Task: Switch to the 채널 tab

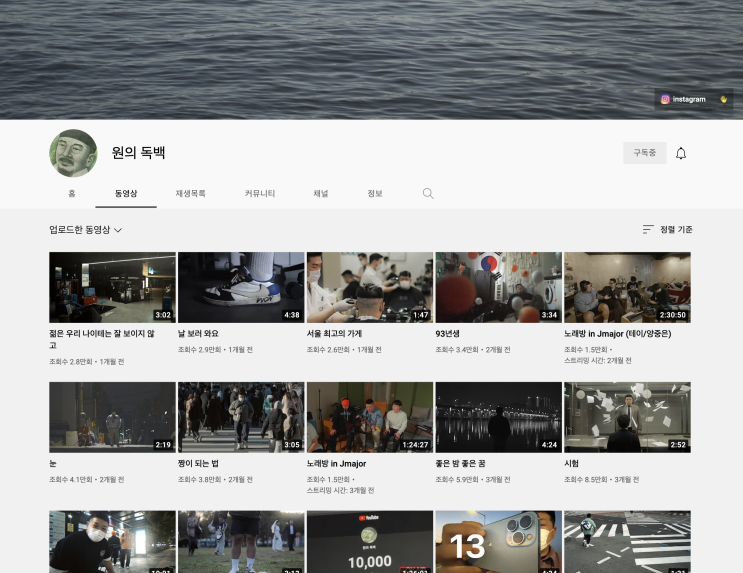Action: (321, 193)
